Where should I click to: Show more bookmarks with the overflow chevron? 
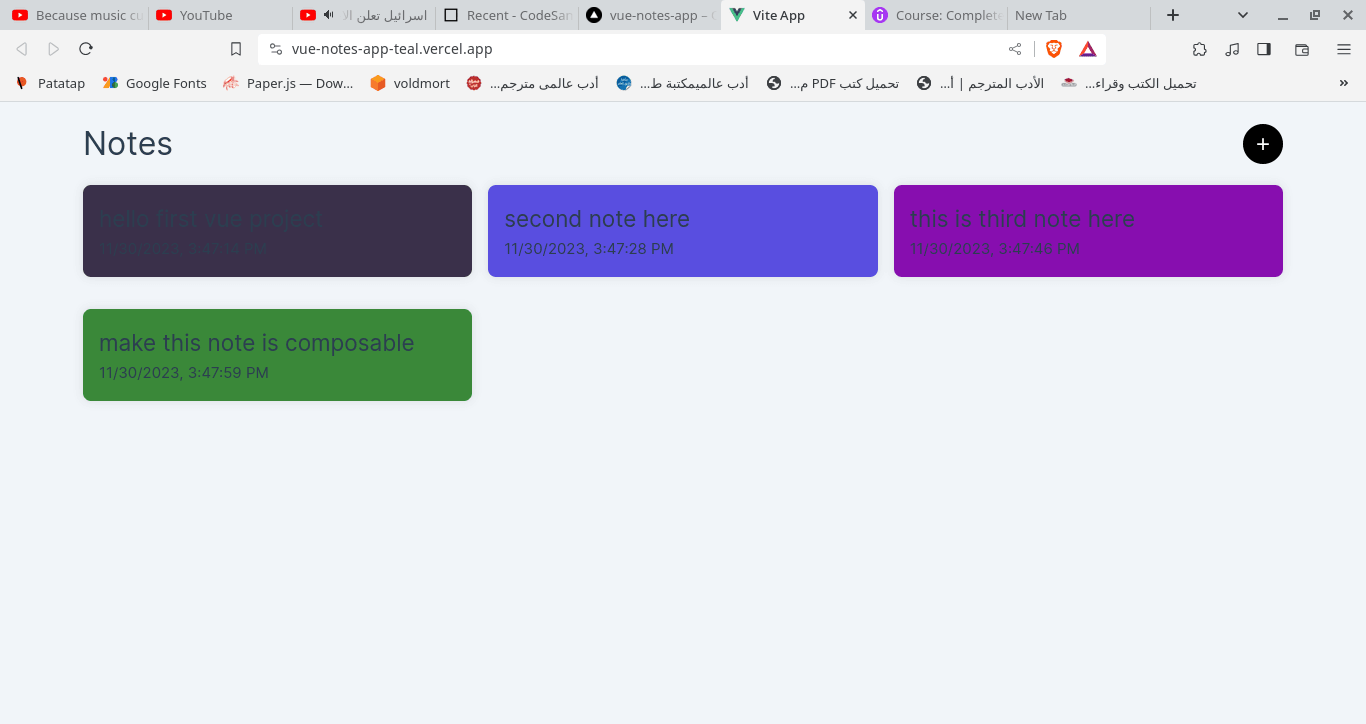(x=1343, y=83)
